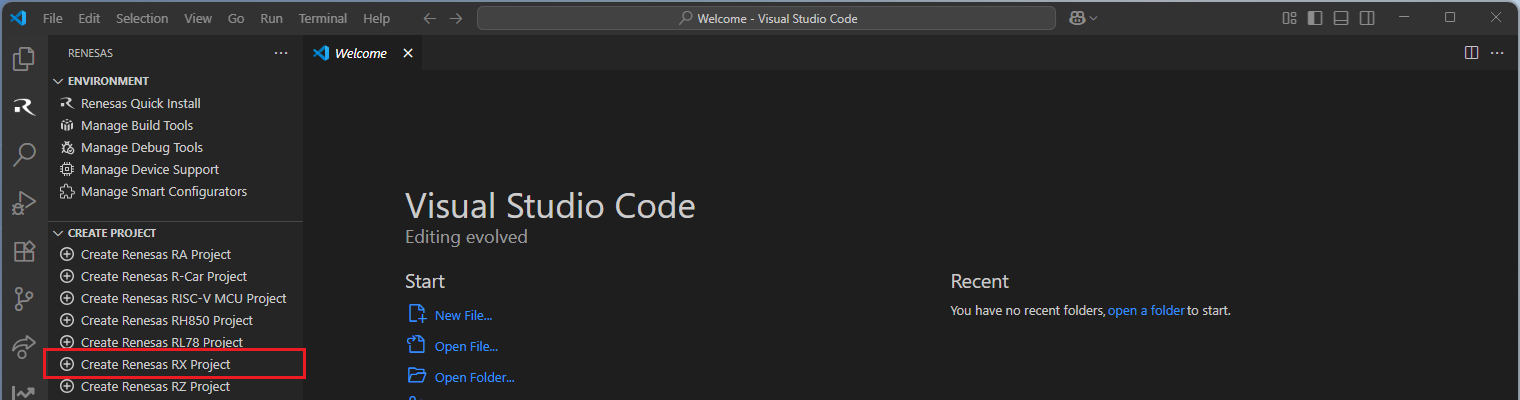Click the 'open a folder' link
This screenshot has height=400, width=1520.
click(x=1146, y=311)
